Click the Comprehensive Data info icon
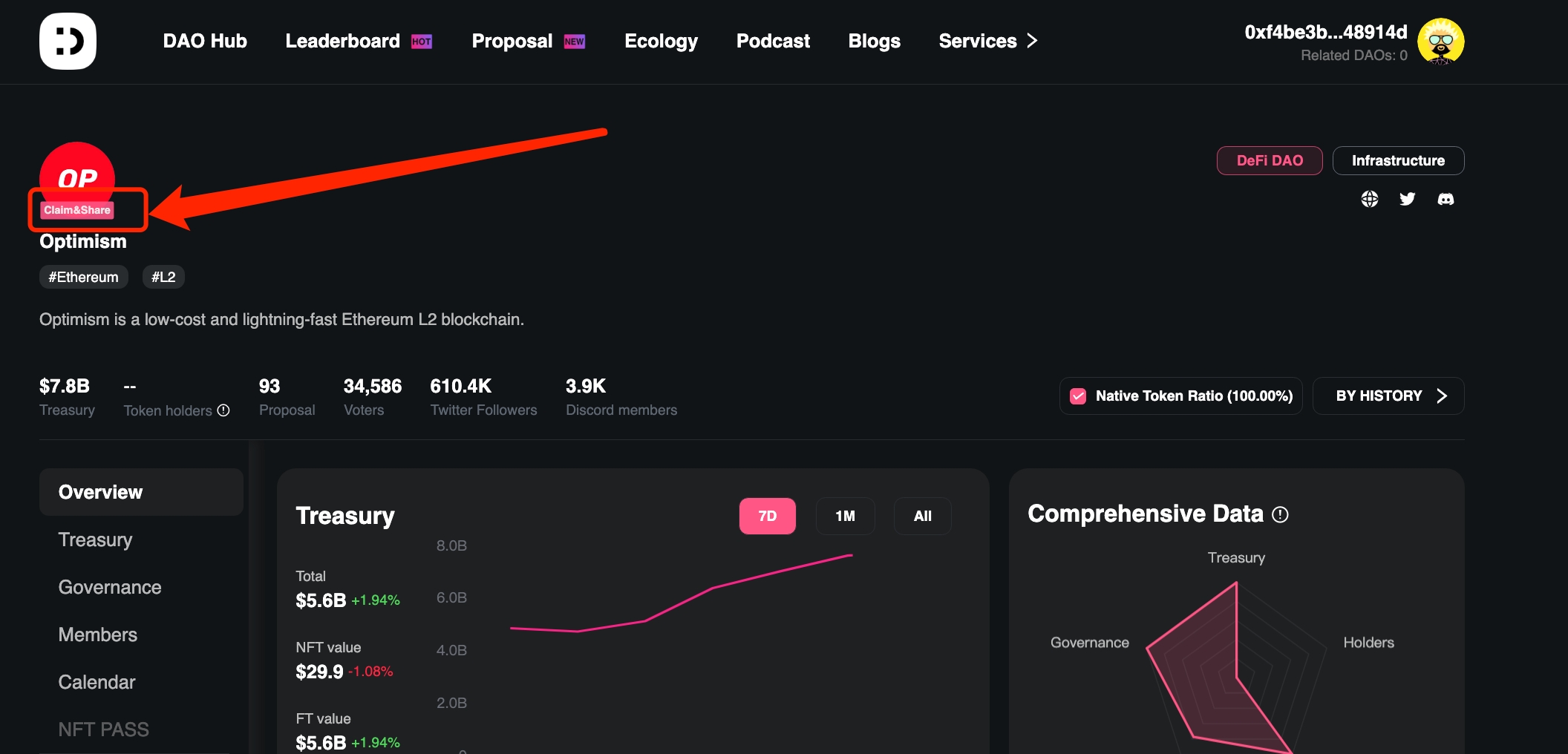 (x=1281, y=514)
